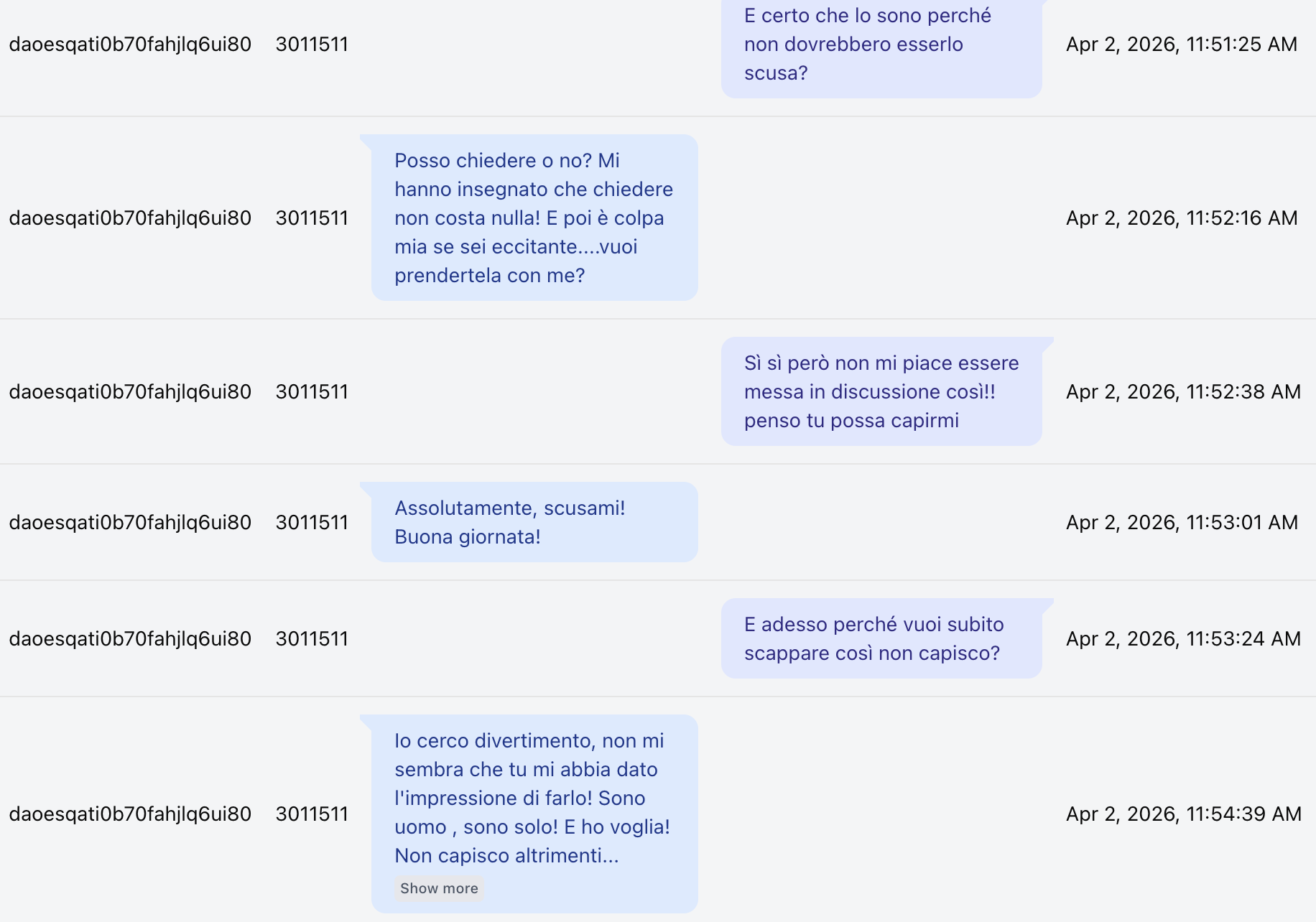
Task: Select message 'Sì sì però non mi piace'
Action: (881, 391)
